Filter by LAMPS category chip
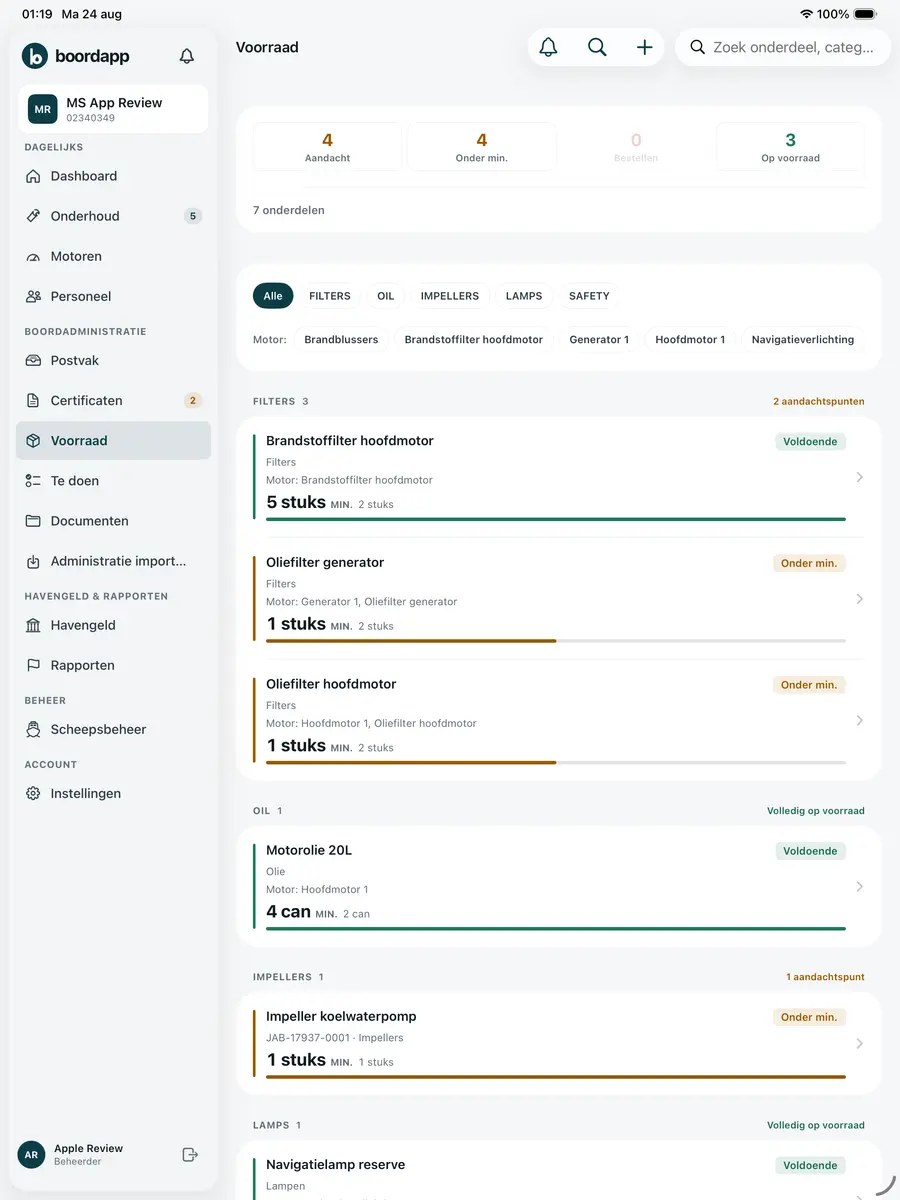 point(524,296)
